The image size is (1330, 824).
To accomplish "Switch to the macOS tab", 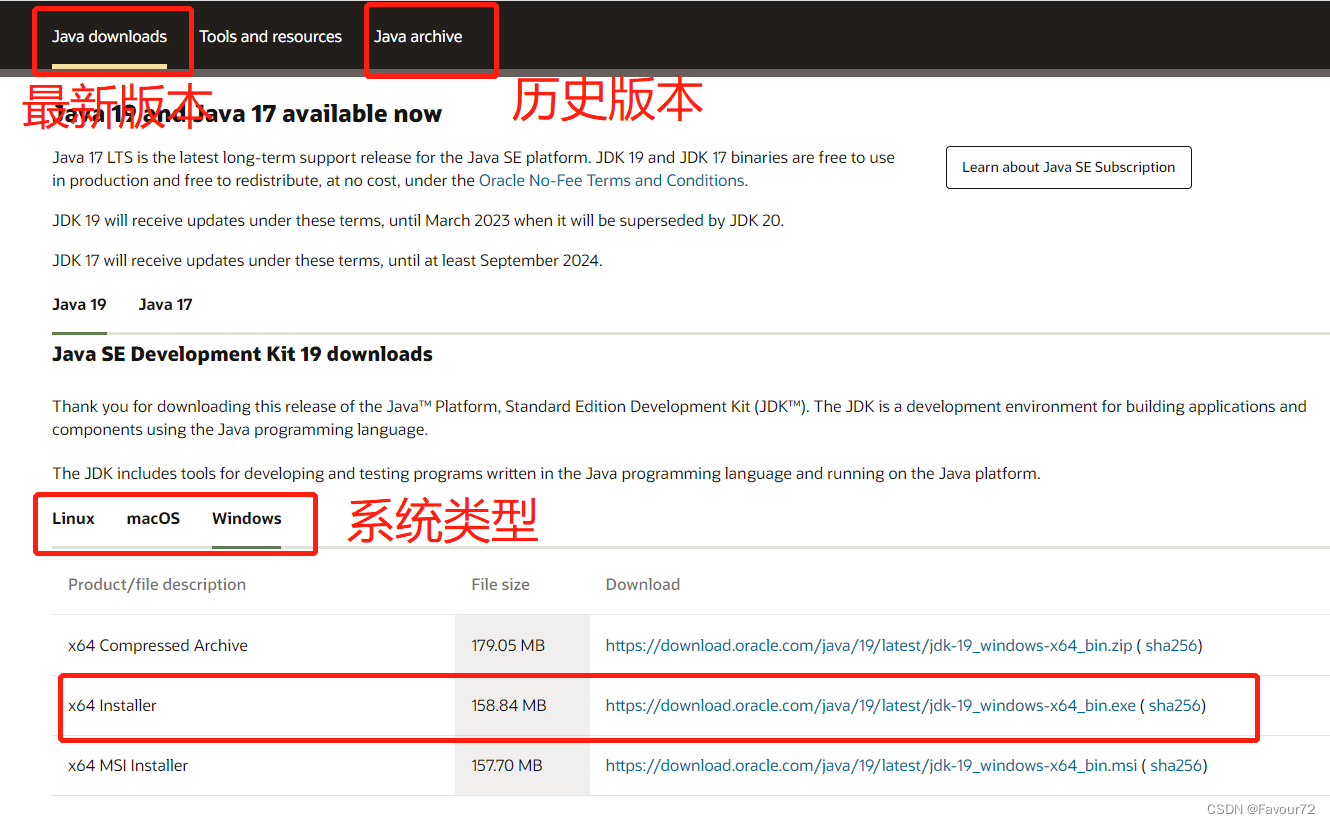I will pos(153,518).
